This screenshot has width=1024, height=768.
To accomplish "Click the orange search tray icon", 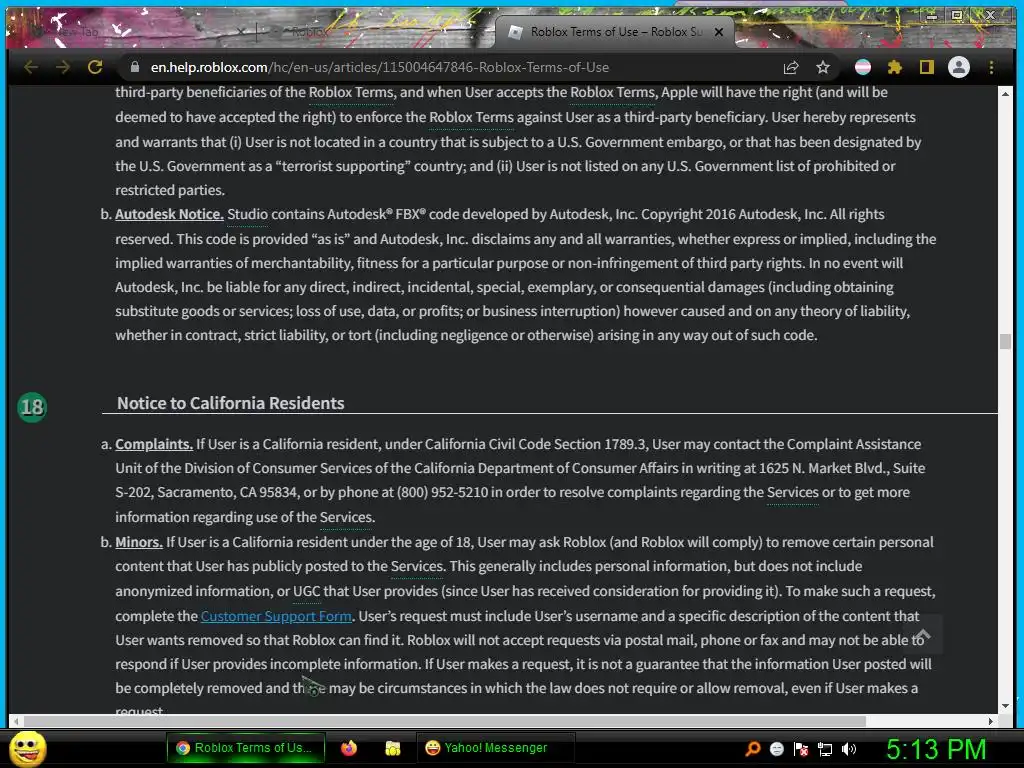I will (752, 749).
